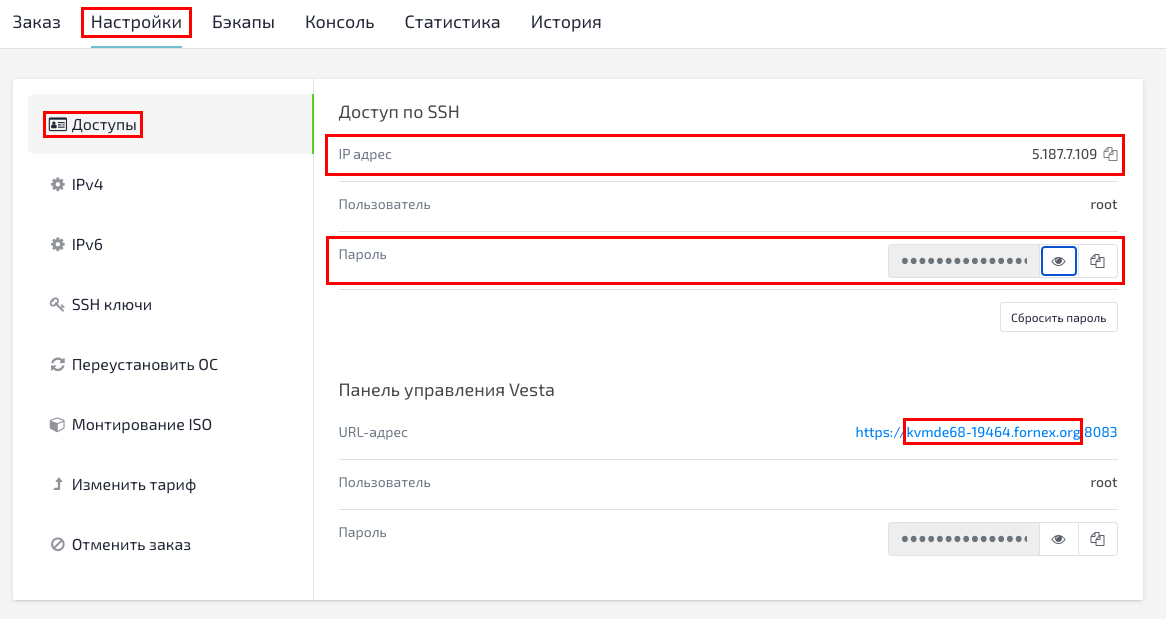Show the SSH password with eye icon
This screenshot has width=1166, height=619.
click(1059, 261)
